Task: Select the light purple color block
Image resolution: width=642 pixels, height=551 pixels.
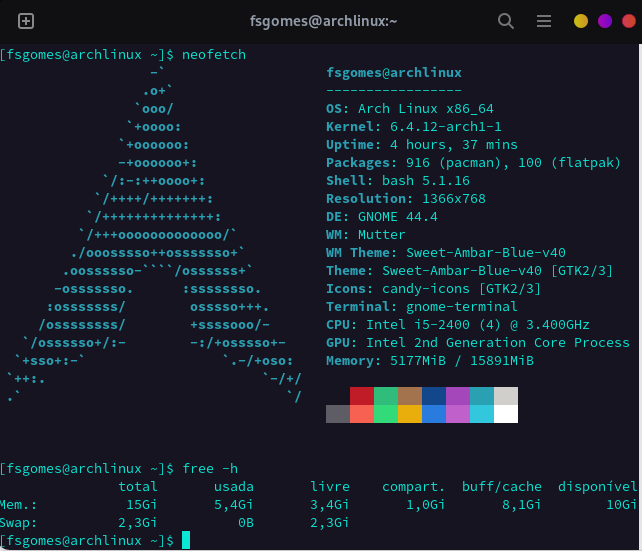Action: [458, 414]
